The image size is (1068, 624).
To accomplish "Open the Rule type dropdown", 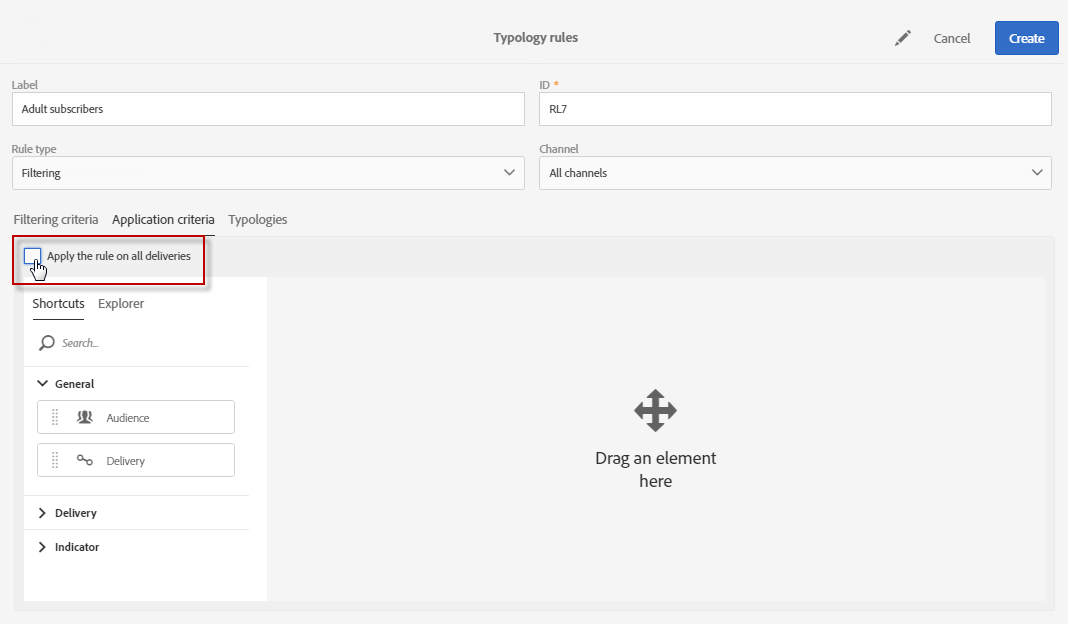I will (x=268, y=173).
